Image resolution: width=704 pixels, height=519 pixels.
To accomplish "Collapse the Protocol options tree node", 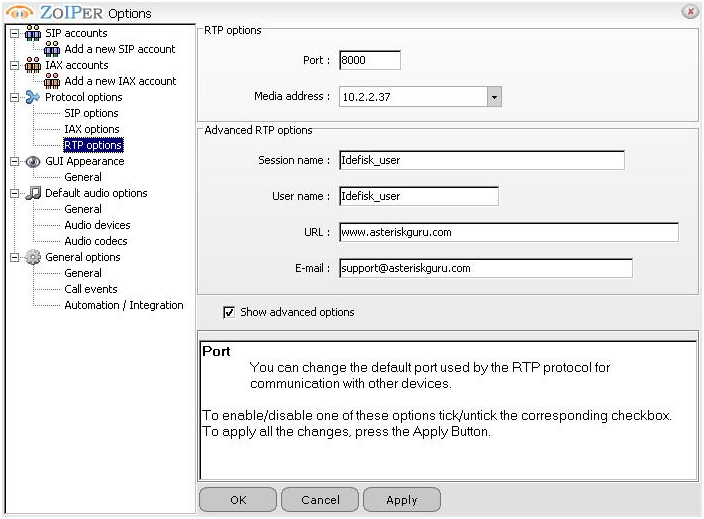I will point(14,97).
